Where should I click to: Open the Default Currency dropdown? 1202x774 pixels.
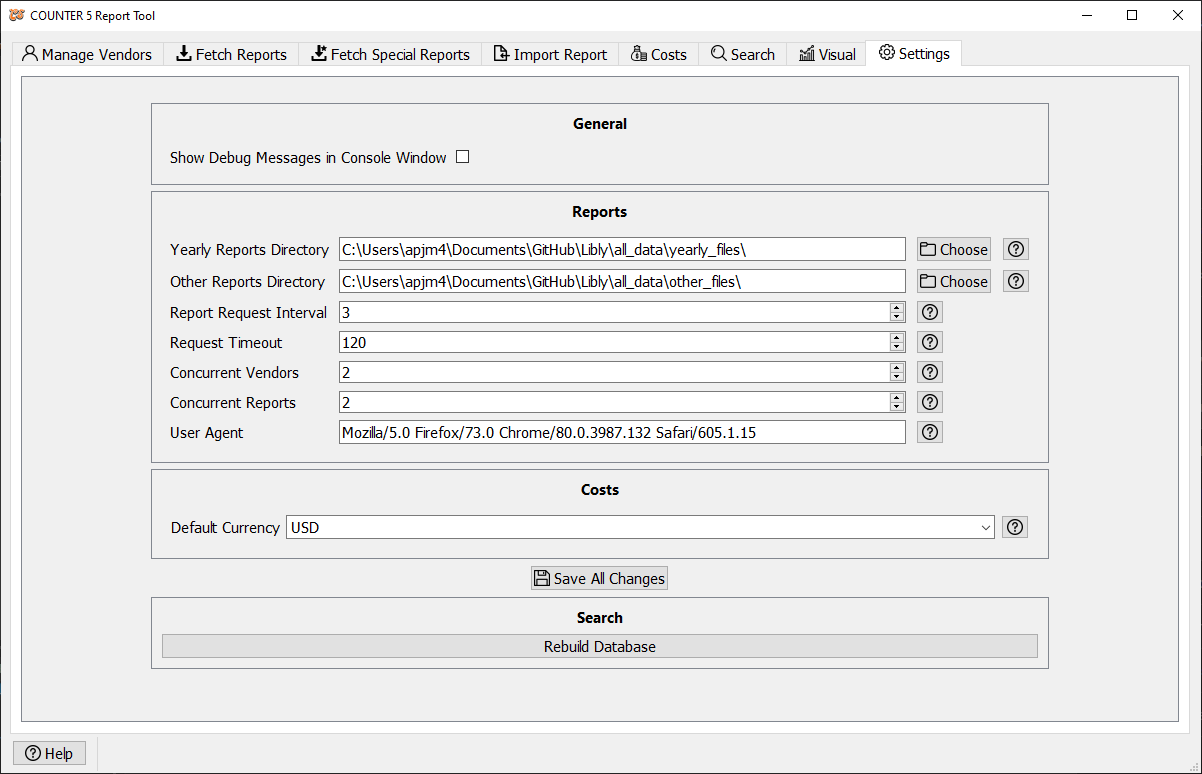click(986, 527)
